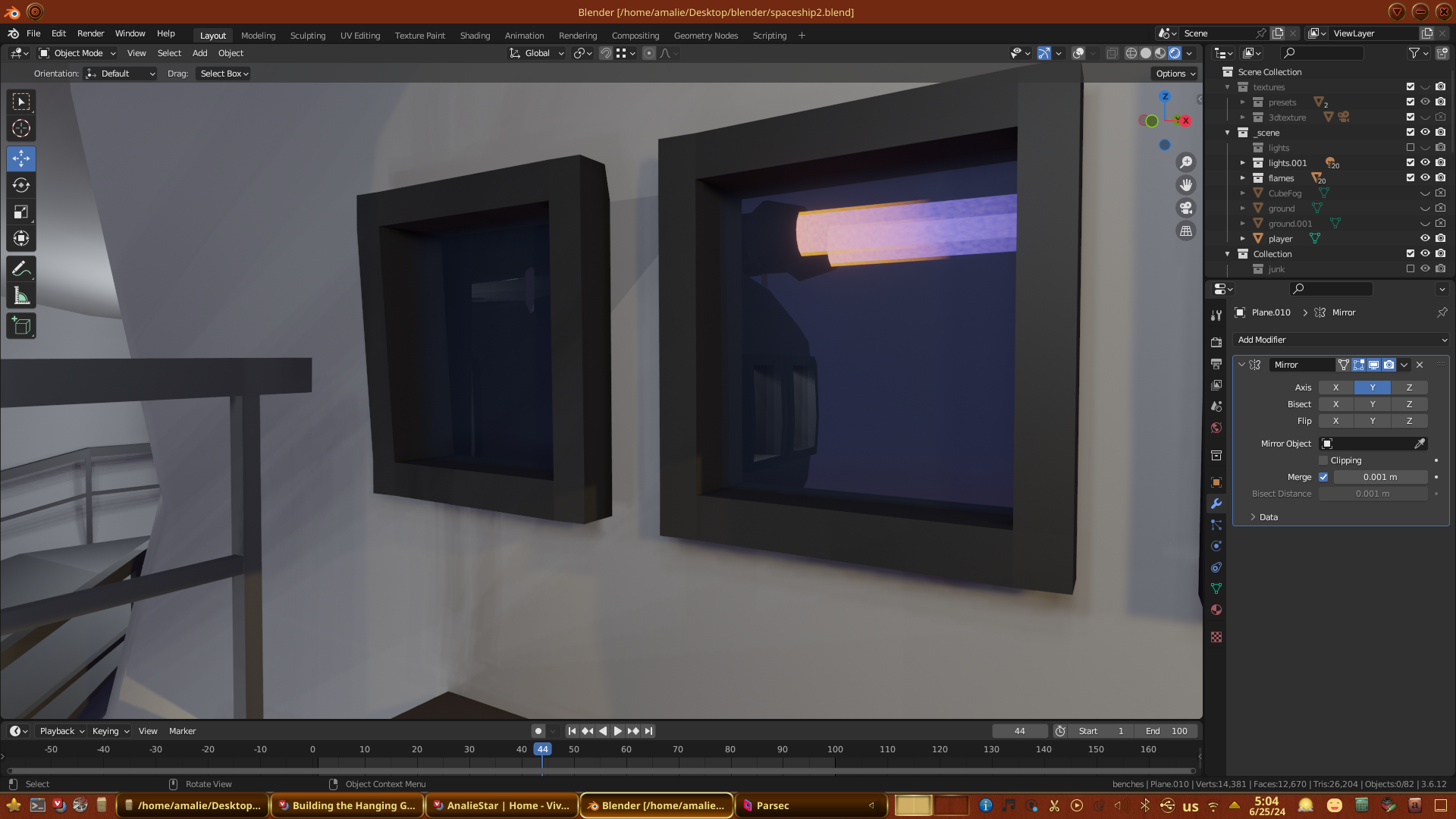This screenshot has height=819, width=1456.
Task: Open the Add Modifier dropdown
Action: coord(1341,340)
